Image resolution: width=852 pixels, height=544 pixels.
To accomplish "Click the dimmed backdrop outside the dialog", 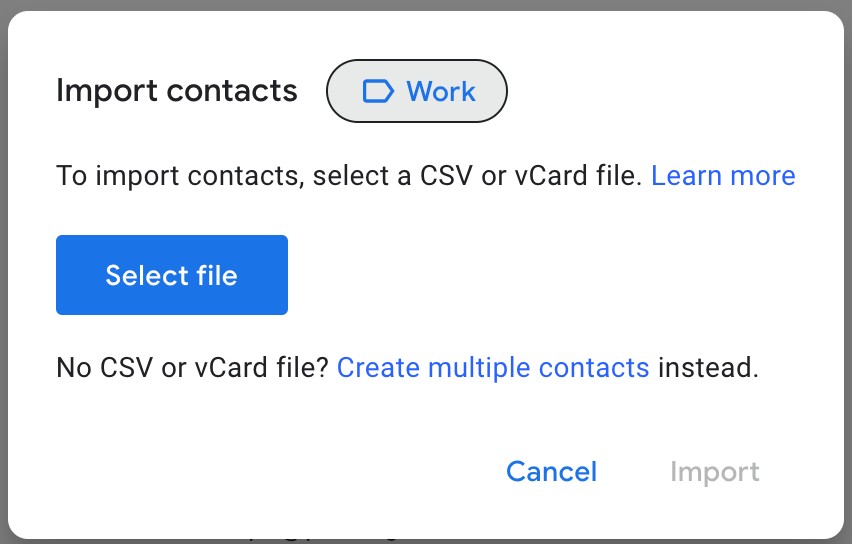I will pos(426,4).
